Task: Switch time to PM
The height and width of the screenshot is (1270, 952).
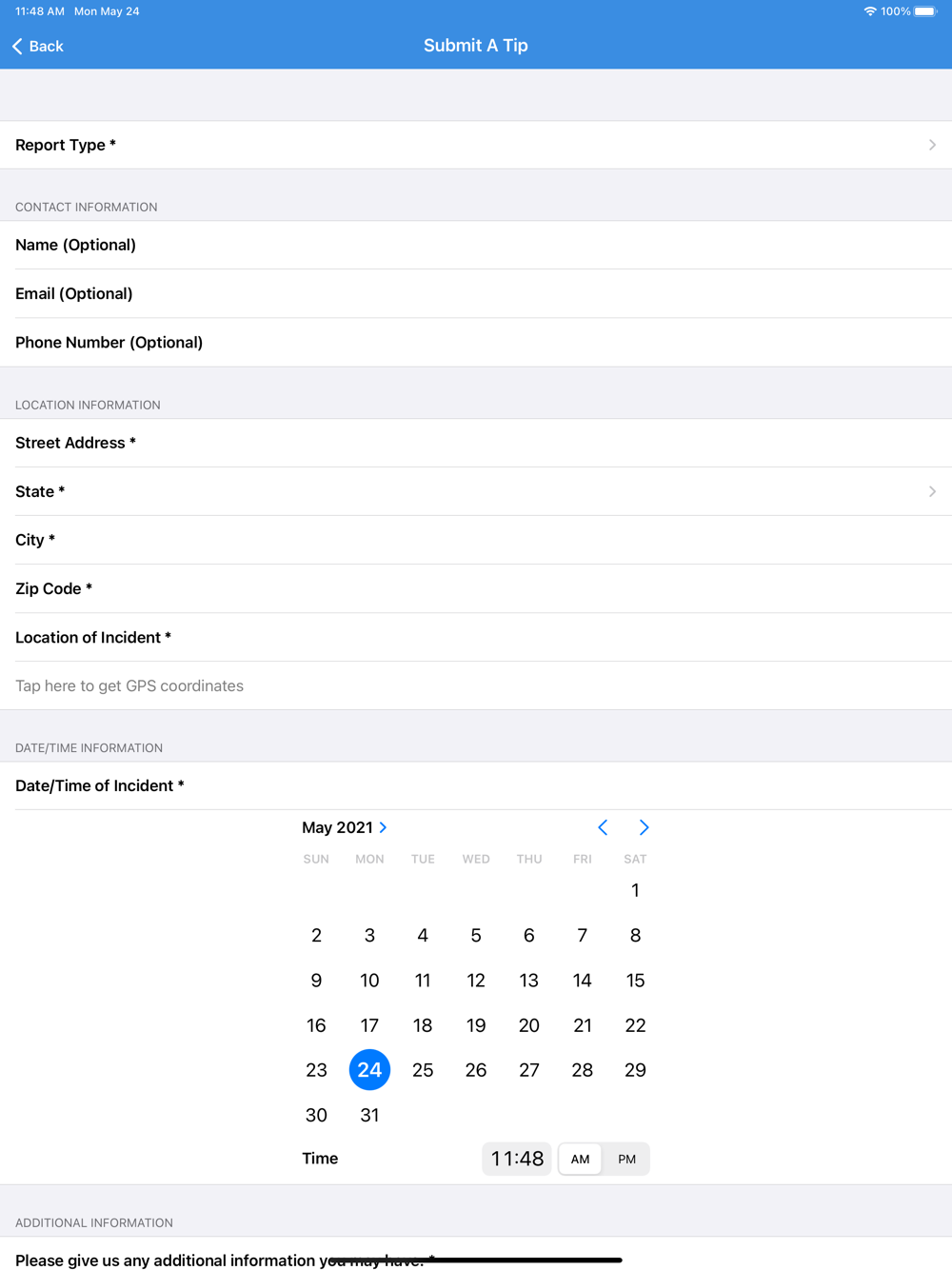Action: pos(626,1159)
